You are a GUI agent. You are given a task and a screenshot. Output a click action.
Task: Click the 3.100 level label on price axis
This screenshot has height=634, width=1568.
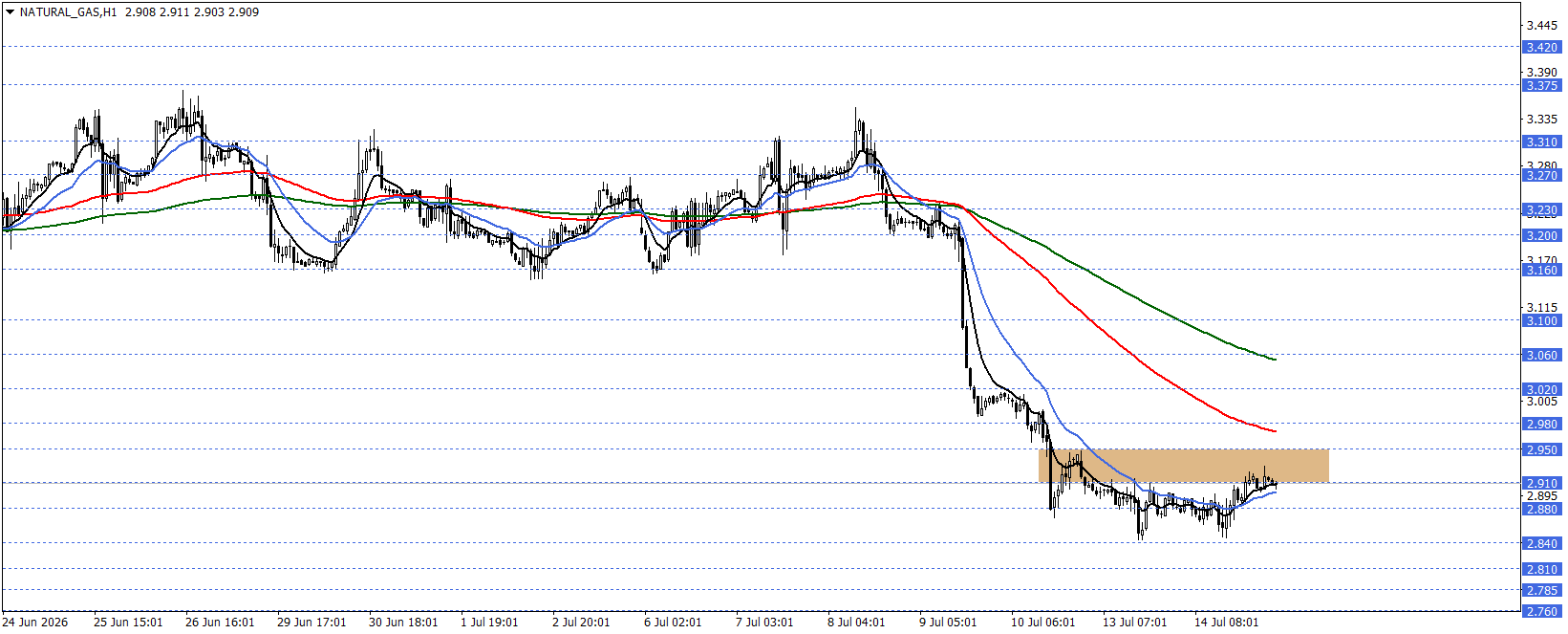(1541, 320)
